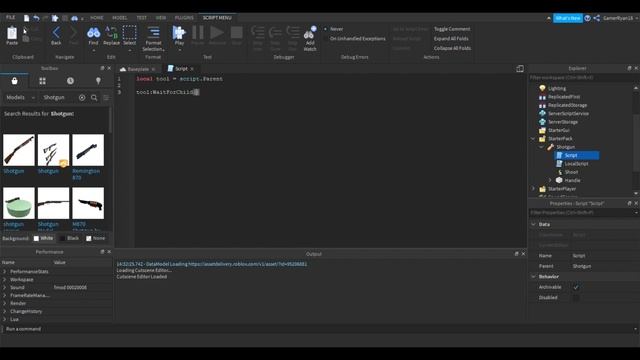Screen dimensions: 640x360
Task: Open Toolbox Recent clock icon
Action: (70, 81)
